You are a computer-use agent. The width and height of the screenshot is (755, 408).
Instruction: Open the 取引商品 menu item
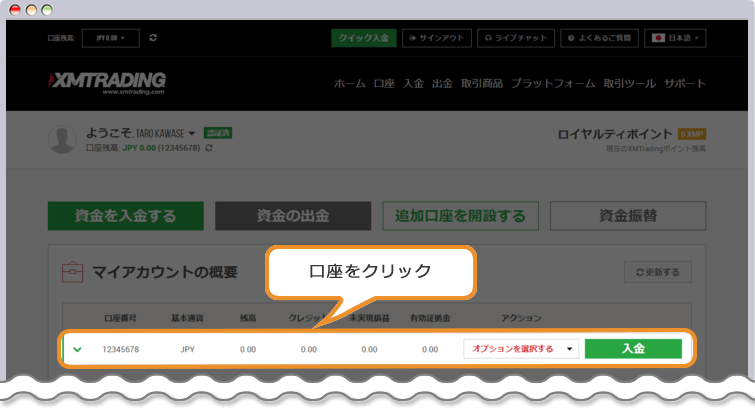coord(482,84)
